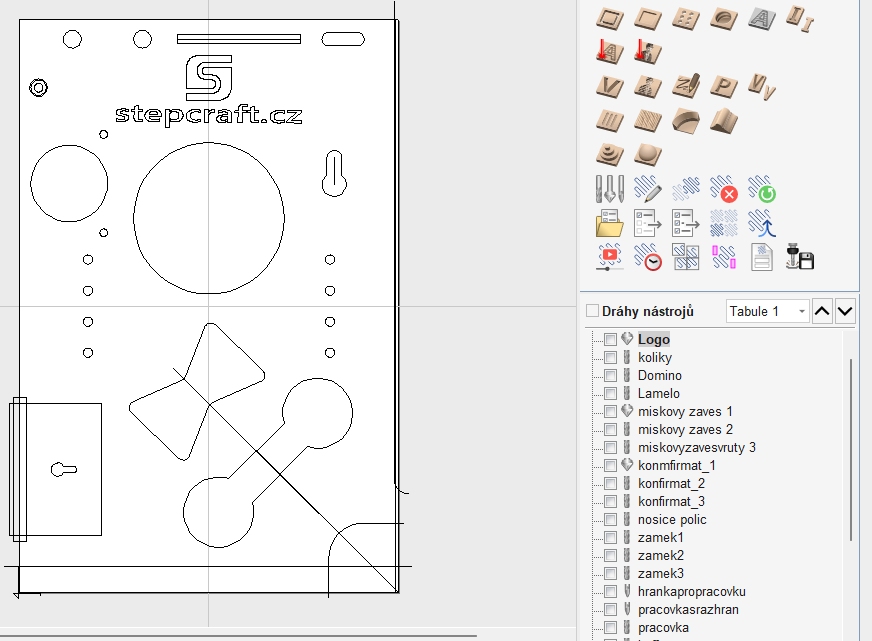Move toolpath up with up-arrow button
Image resolution: width=872 pixels, height=641 pixels.
point(822,311)
